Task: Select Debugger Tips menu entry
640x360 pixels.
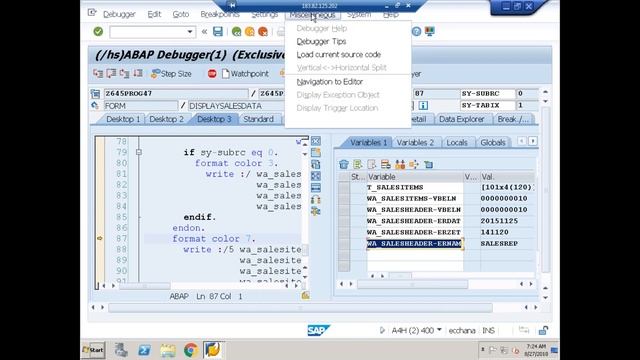Action: [321, 42]
